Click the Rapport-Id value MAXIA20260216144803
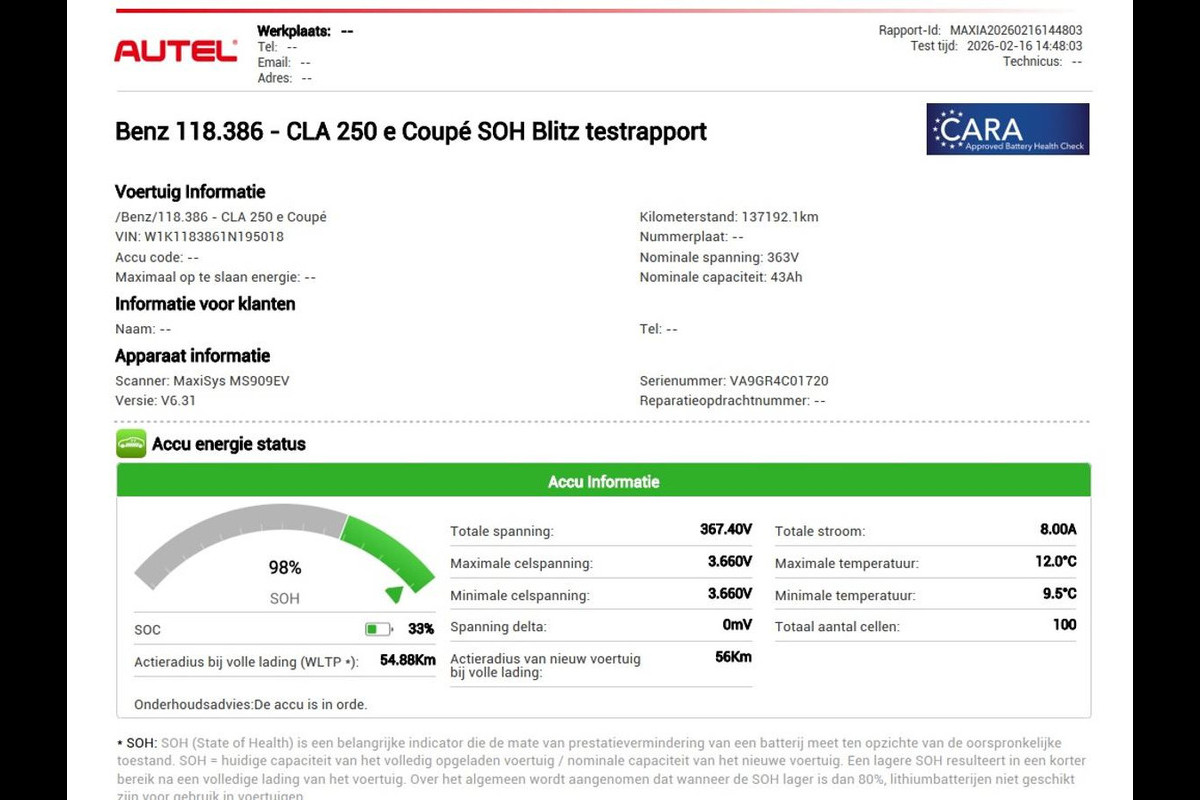Screen dimensions: 1200x800 [x=1015, y=31]
